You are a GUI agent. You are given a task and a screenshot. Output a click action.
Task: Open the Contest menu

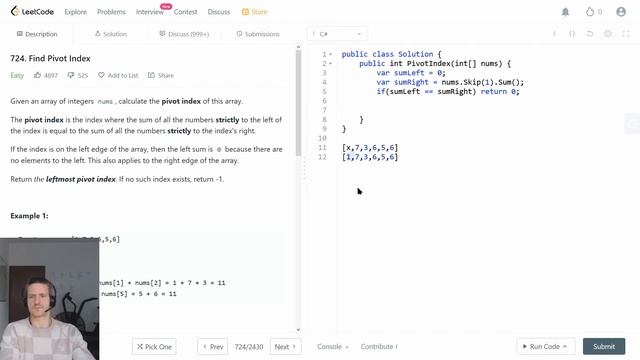[x=185, y=12]
